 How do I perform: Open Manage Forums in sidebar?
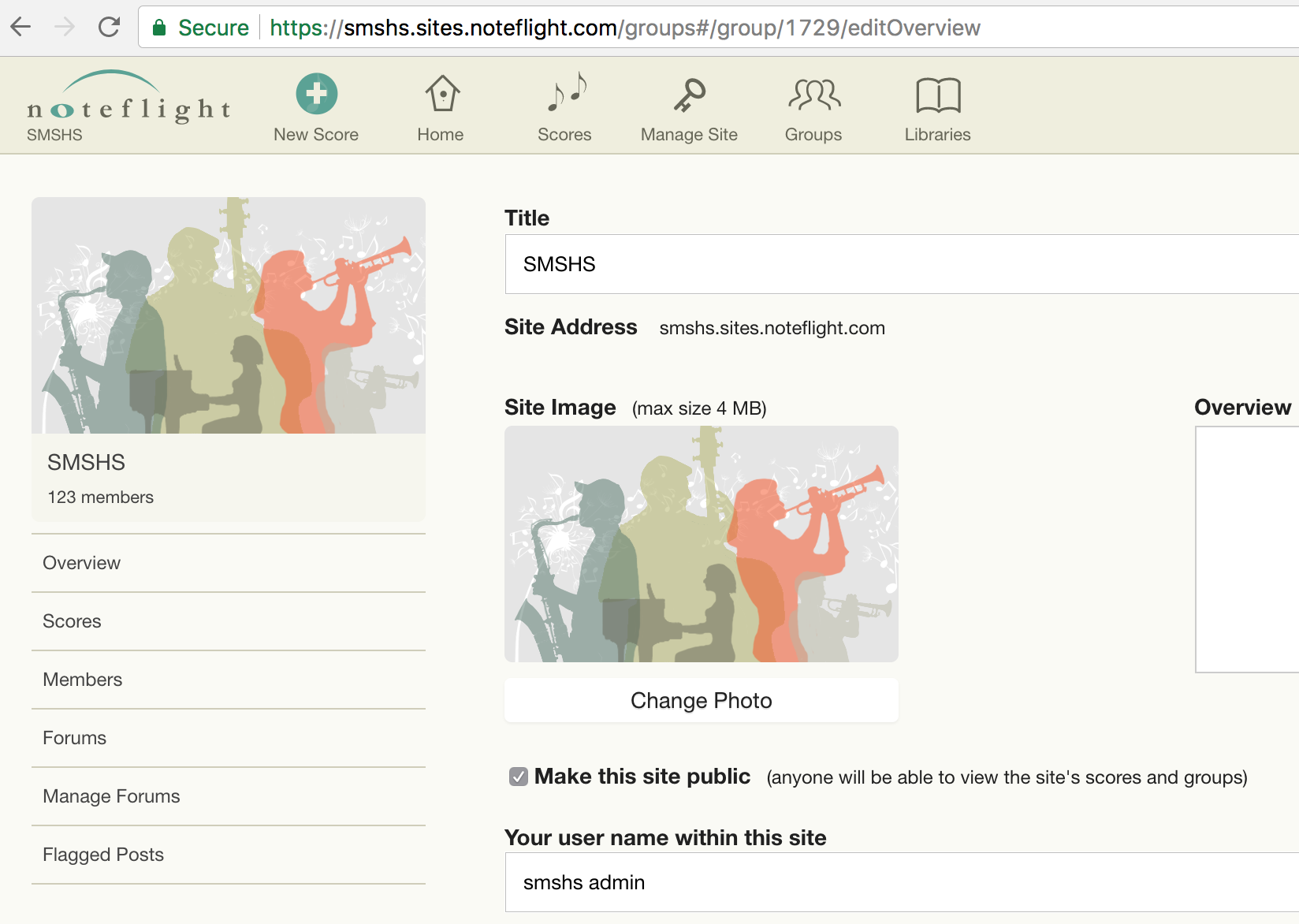111,796
